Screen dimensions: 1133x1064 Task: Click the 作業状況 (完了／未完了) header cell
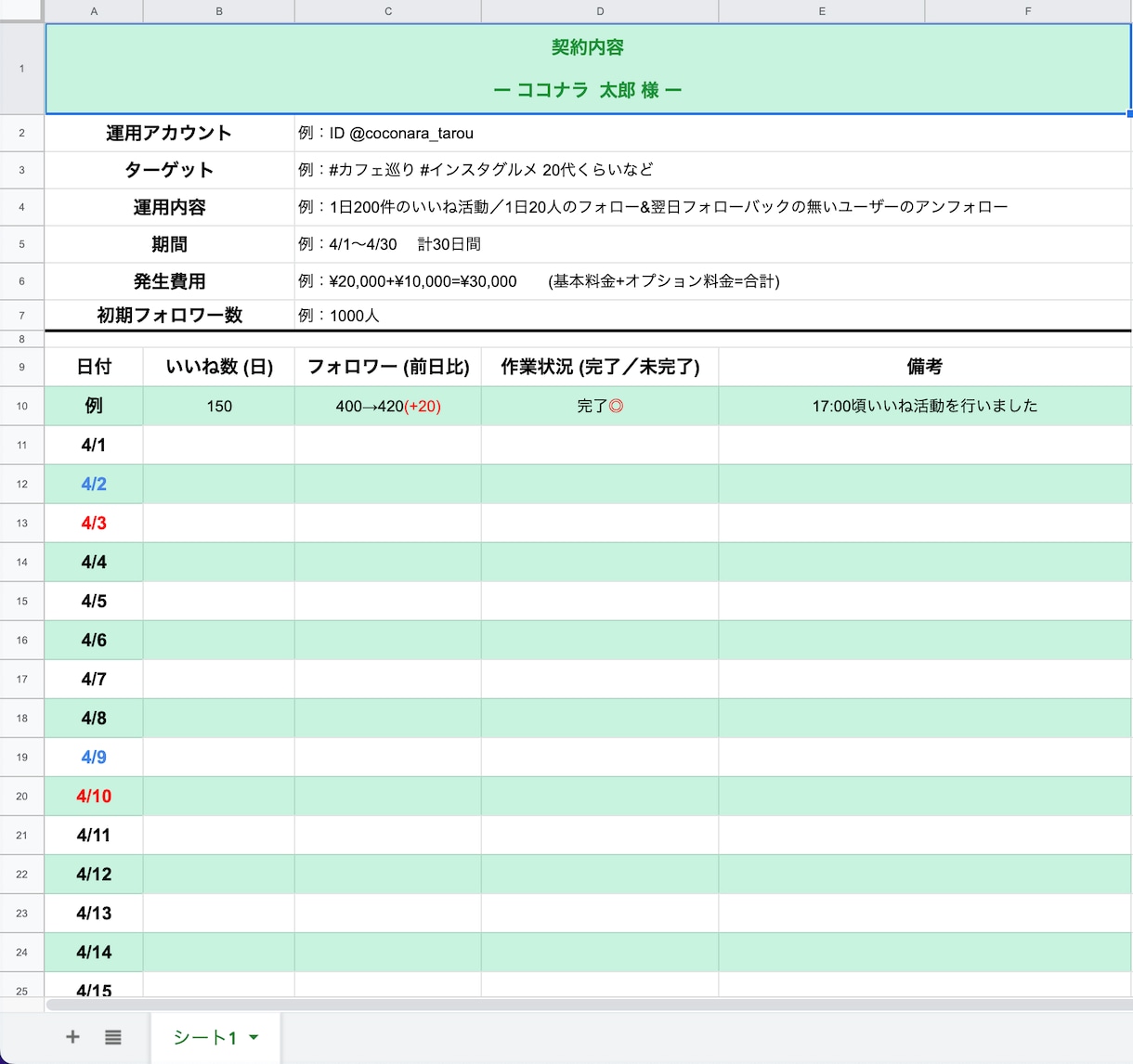pos(600,367)
